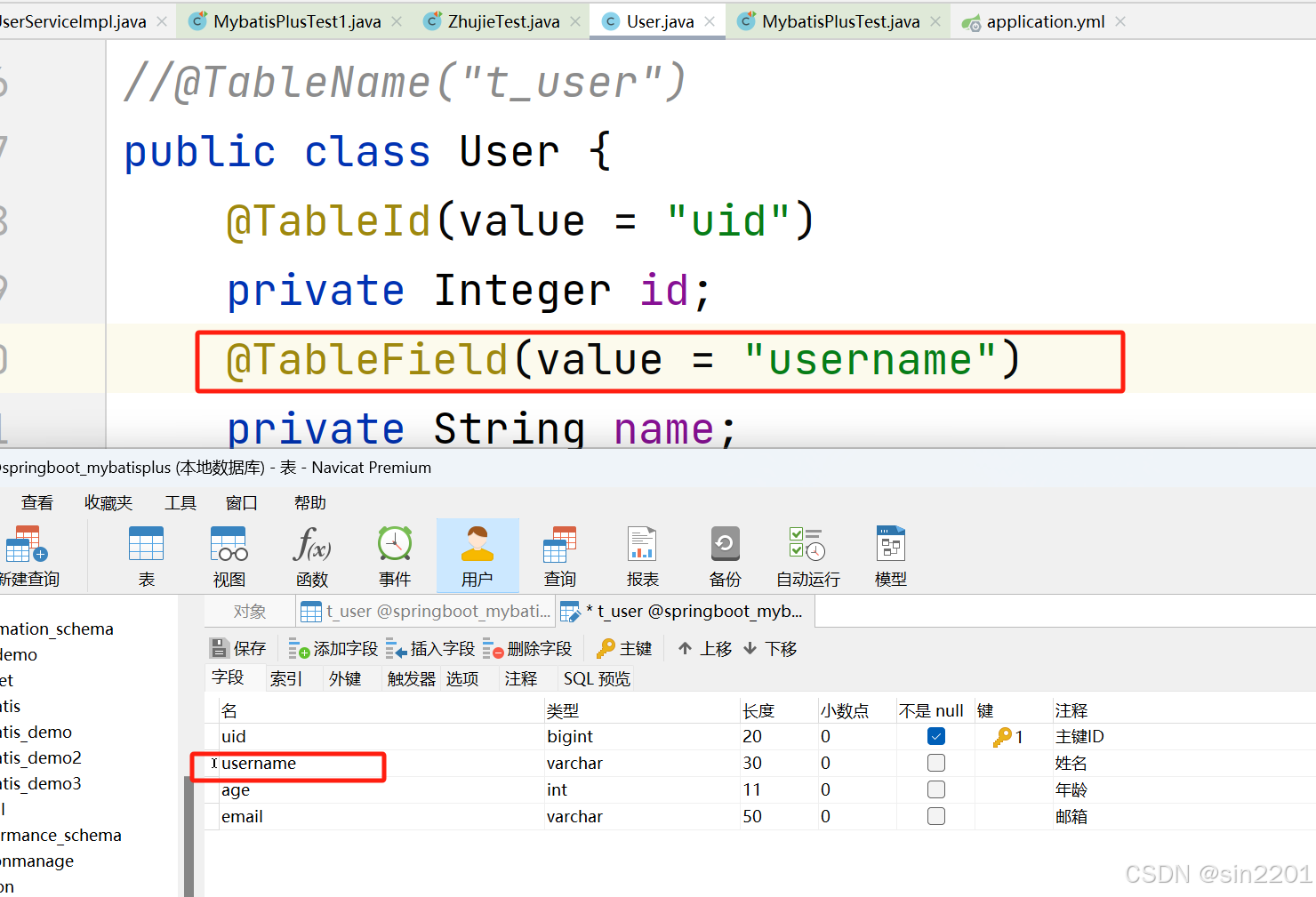Switch to 触发器 (Triggers) tab
Viewport: 1316px width, 897px height.
coord(412,678)
